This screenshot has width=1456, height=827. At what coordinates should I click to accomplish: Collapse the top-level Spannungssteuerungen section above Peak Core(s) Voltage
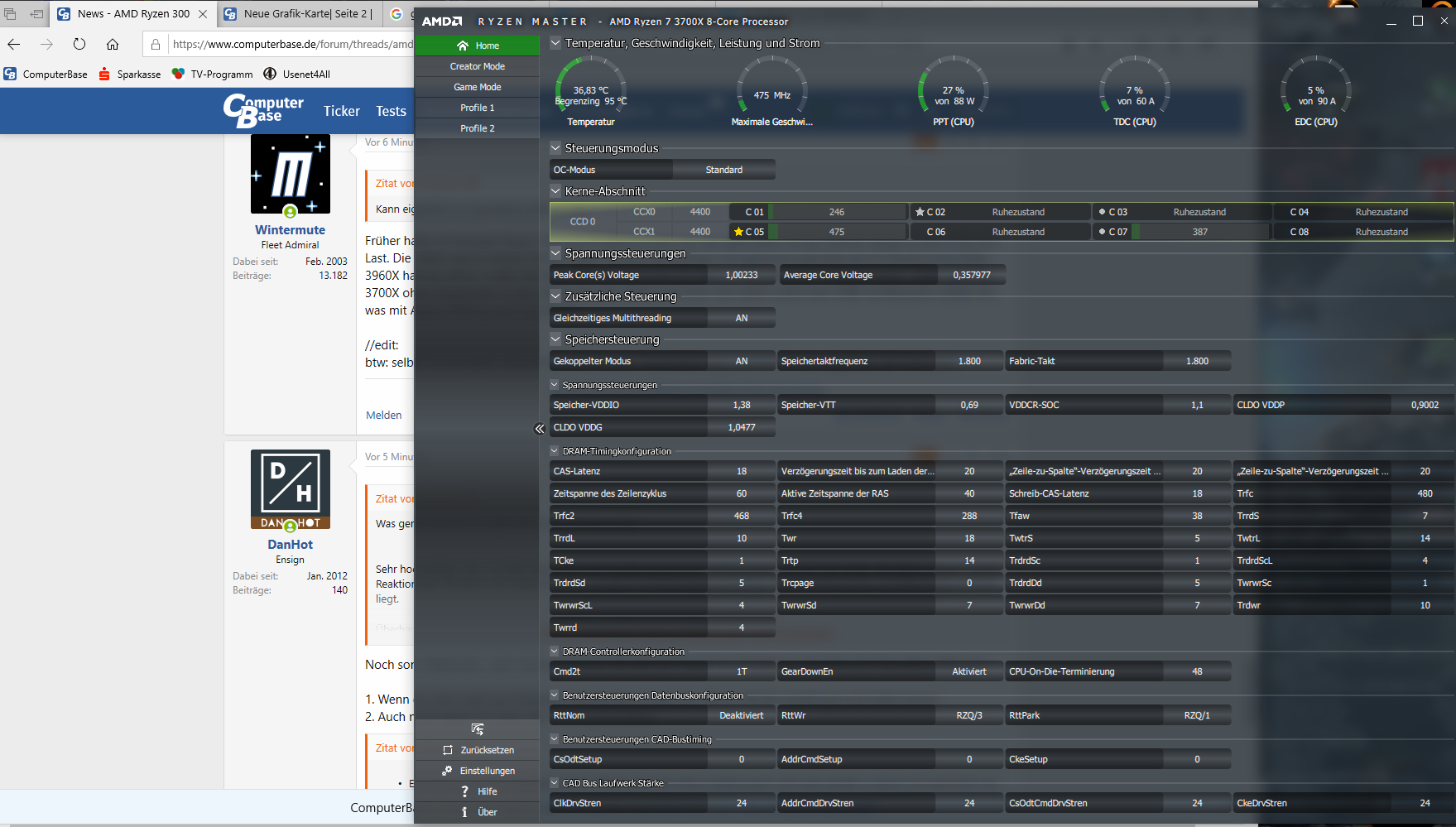(x=555, y=253)
